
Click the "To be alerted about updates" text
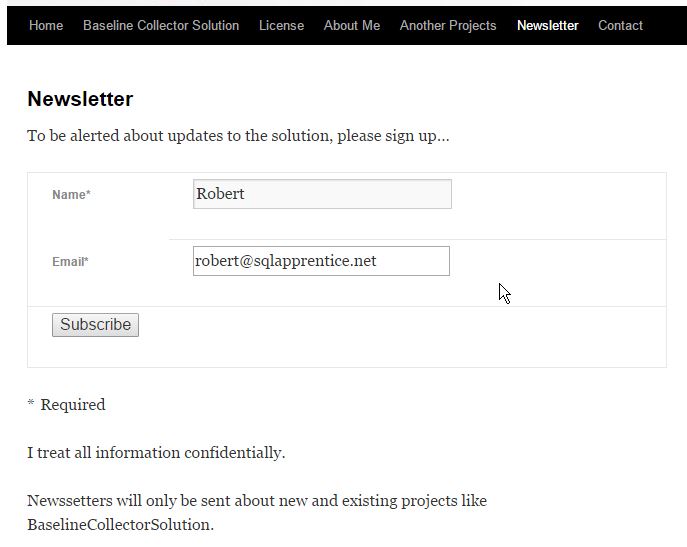pos(238,136)
